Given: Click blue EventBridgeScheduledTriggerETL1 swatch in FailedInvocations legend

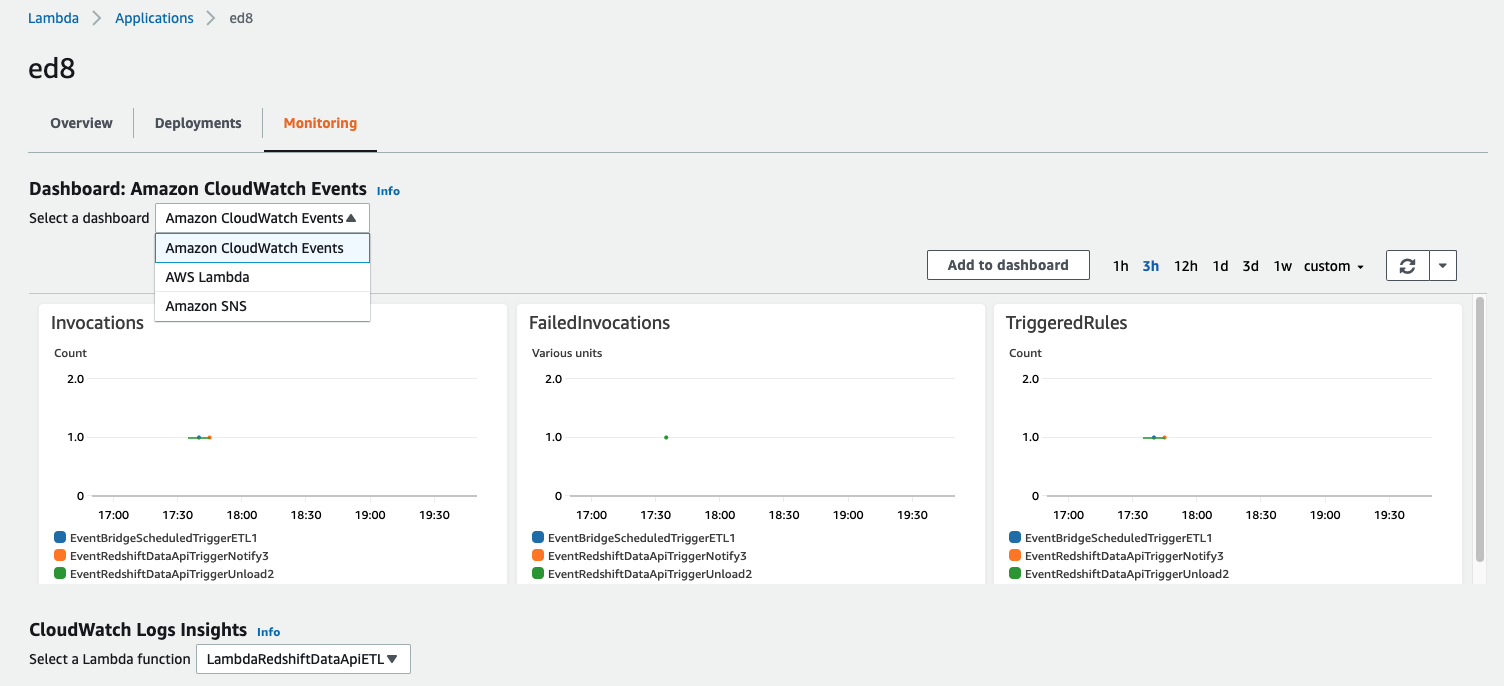Looking at the screenshot, I should (538, 537).
